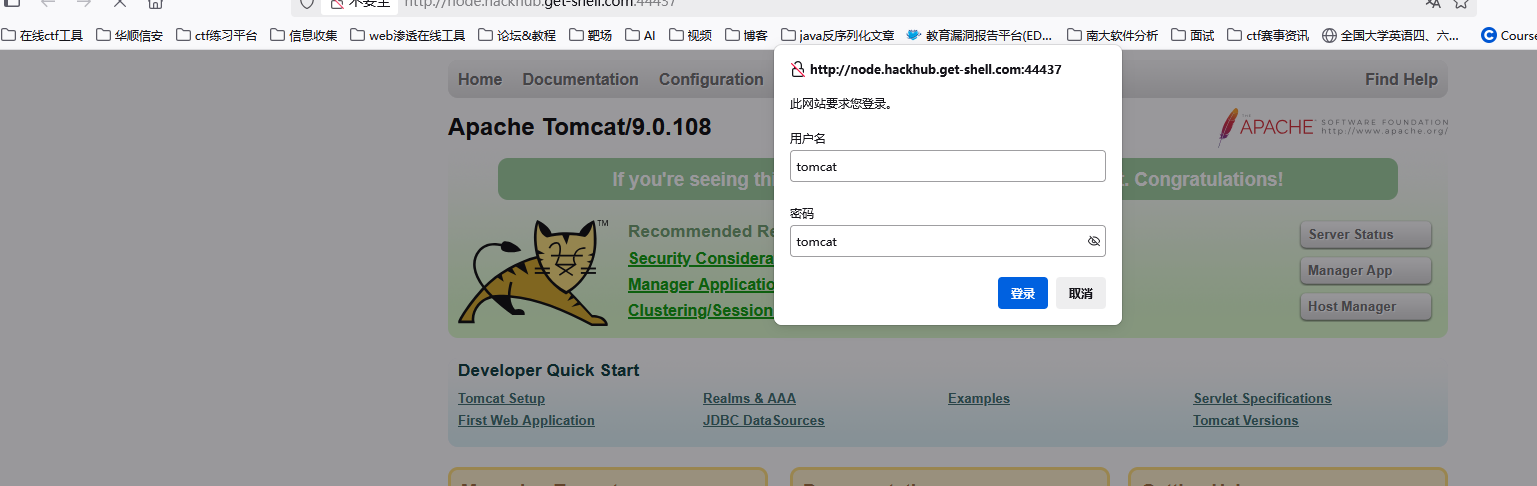This screenshot has width=1537, height=486.
Task: Open the 全国大学英语四、六 bookmark
Action: coord(1391,35)
